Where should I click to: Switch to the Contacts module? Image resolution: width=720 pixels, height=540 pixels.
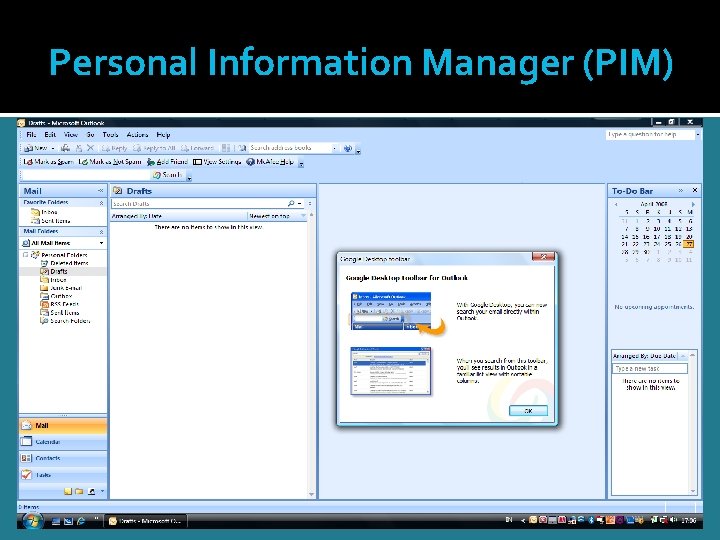[63, 458]
